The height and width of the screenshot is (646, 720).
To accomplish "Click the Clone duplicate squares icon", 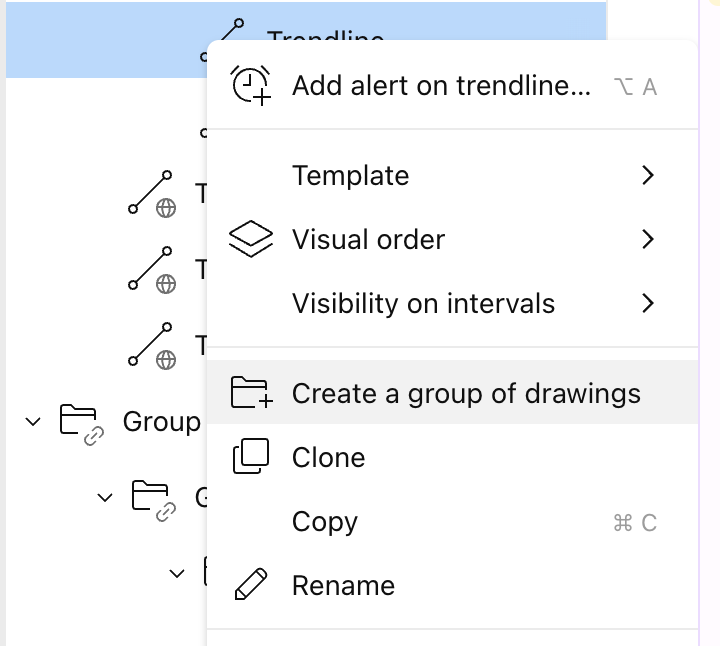I will [251, 456].
